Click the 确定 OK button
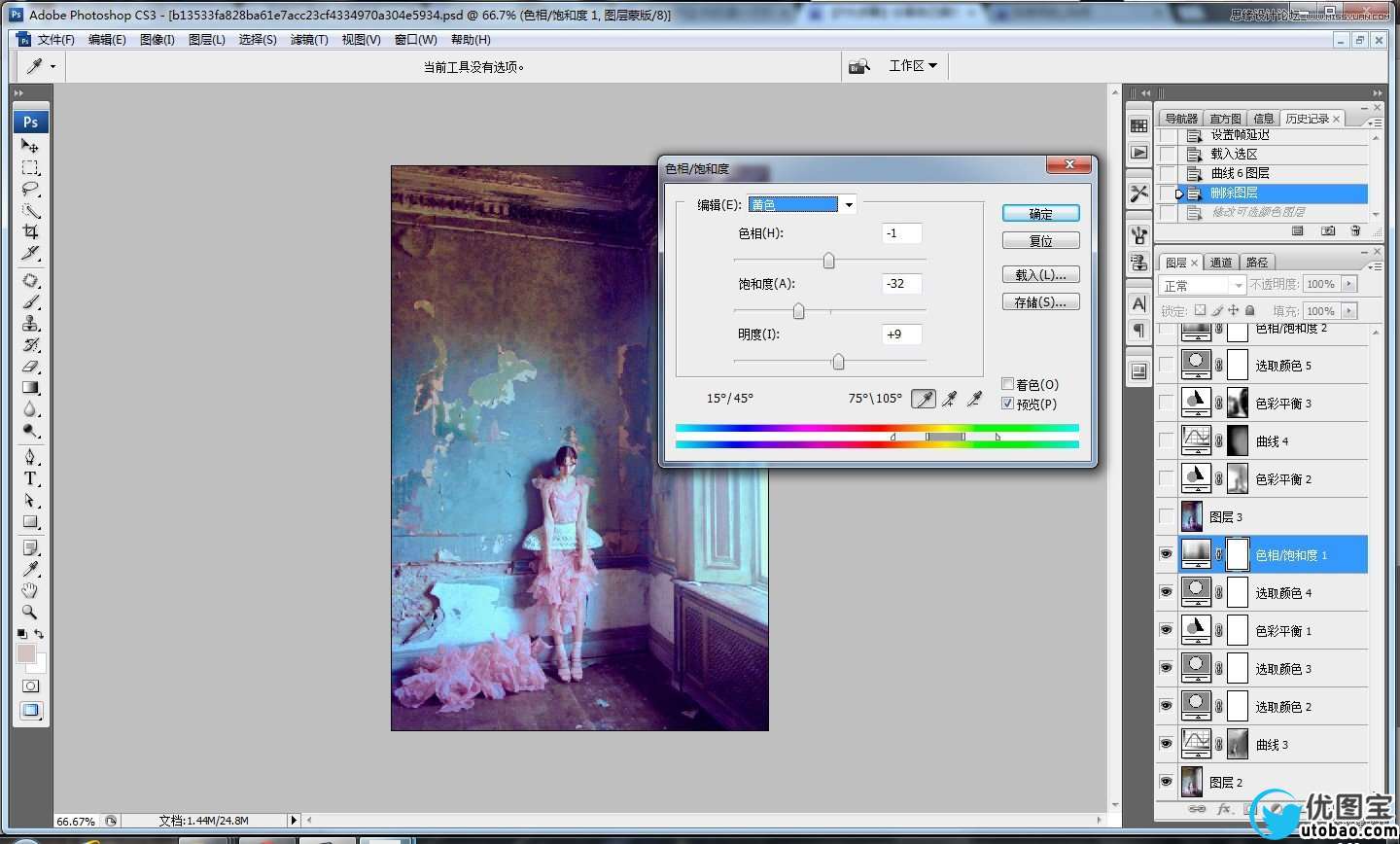1400x844 pixels. (x=1040, y=214)
